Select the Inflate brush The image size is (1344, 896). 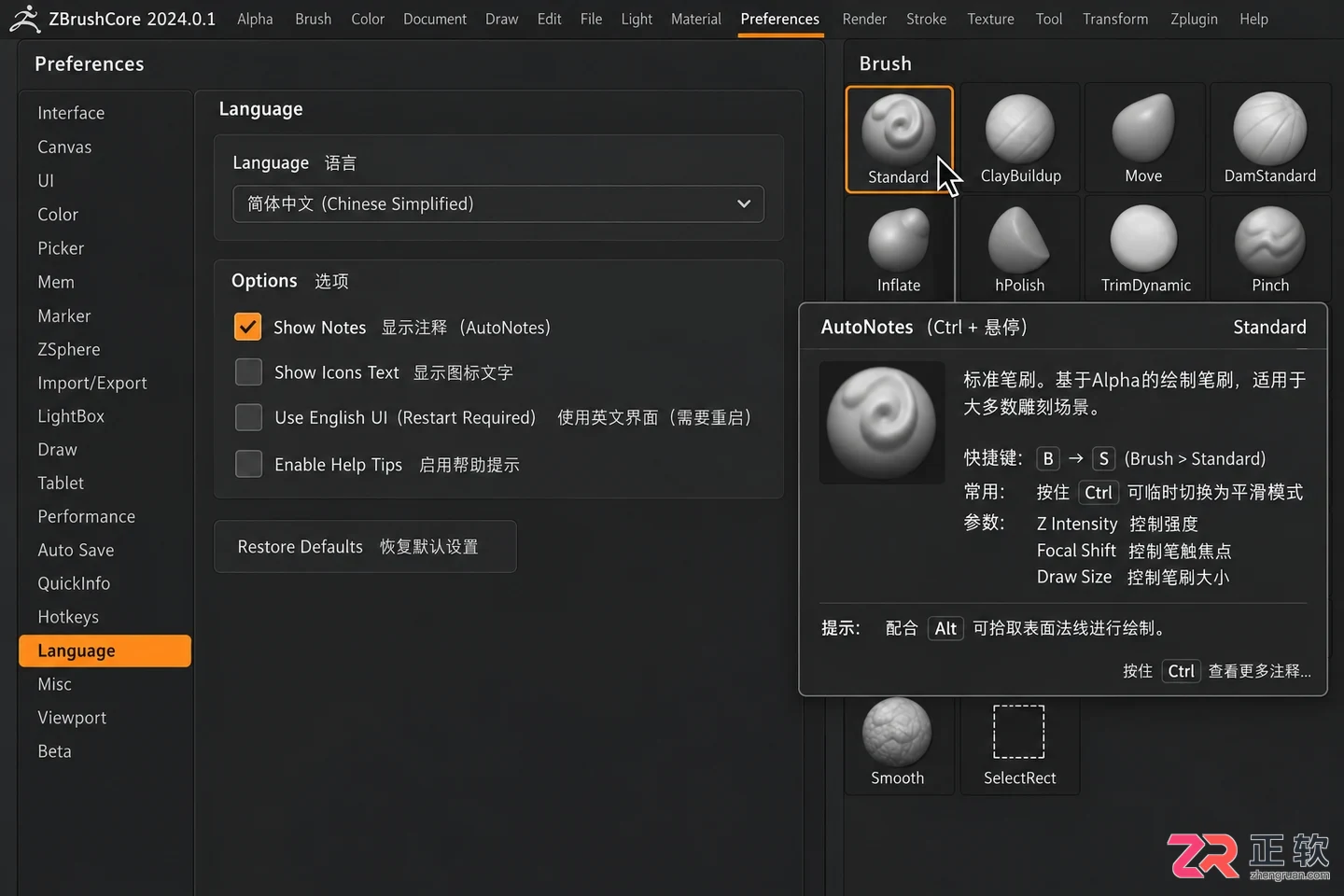(899, 249)
